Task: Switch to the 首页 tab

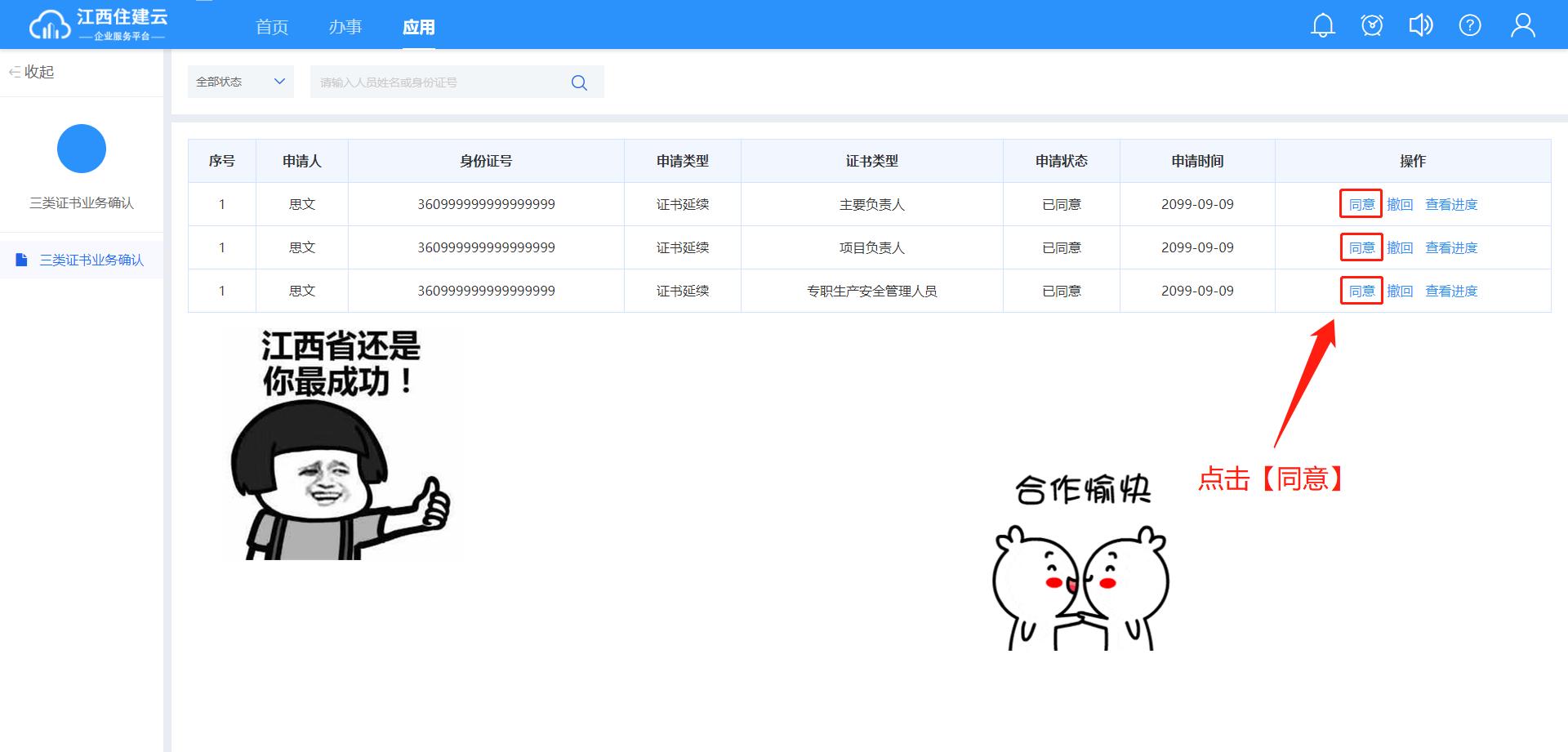Action: point(272,27)
